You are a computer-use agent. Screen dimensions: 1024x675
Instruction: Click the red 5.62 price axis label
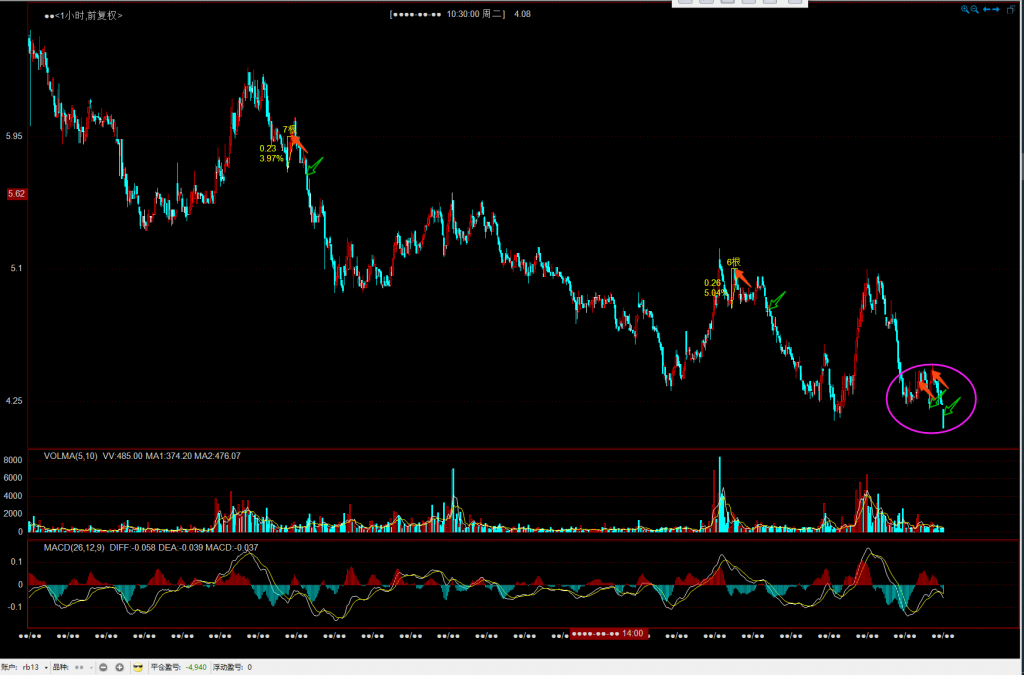[x=16, y=194]
